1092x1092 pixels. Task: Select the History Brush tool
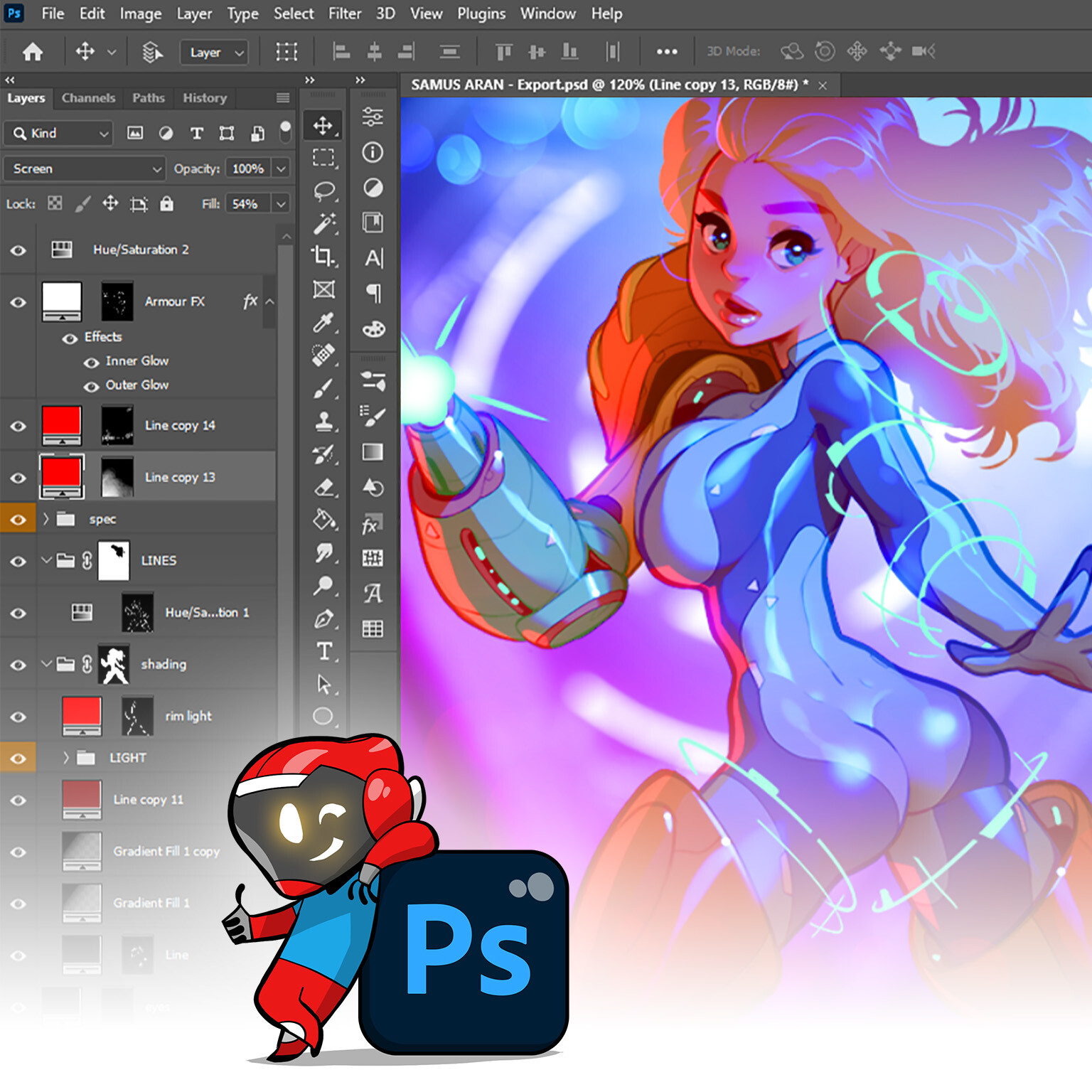pyautogui.click(x=323, y=454)
